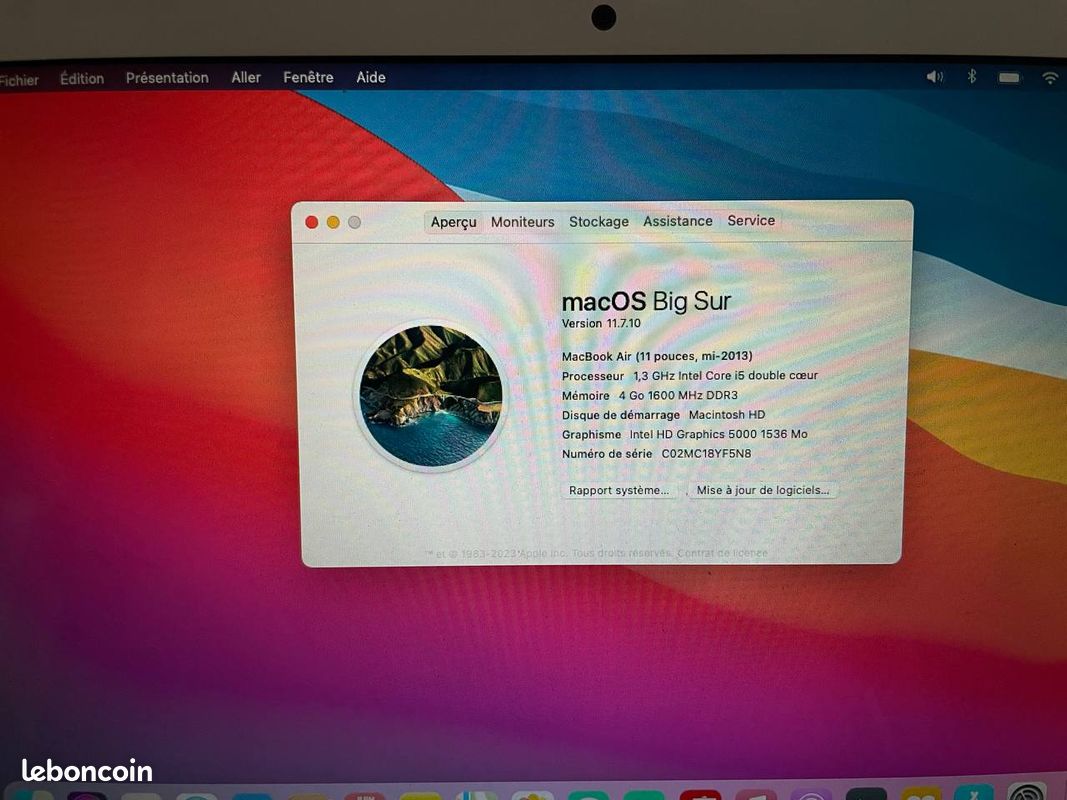Switch to the Service tab
This screenshot has width=1067, height=800.
[x=751, y=220]
